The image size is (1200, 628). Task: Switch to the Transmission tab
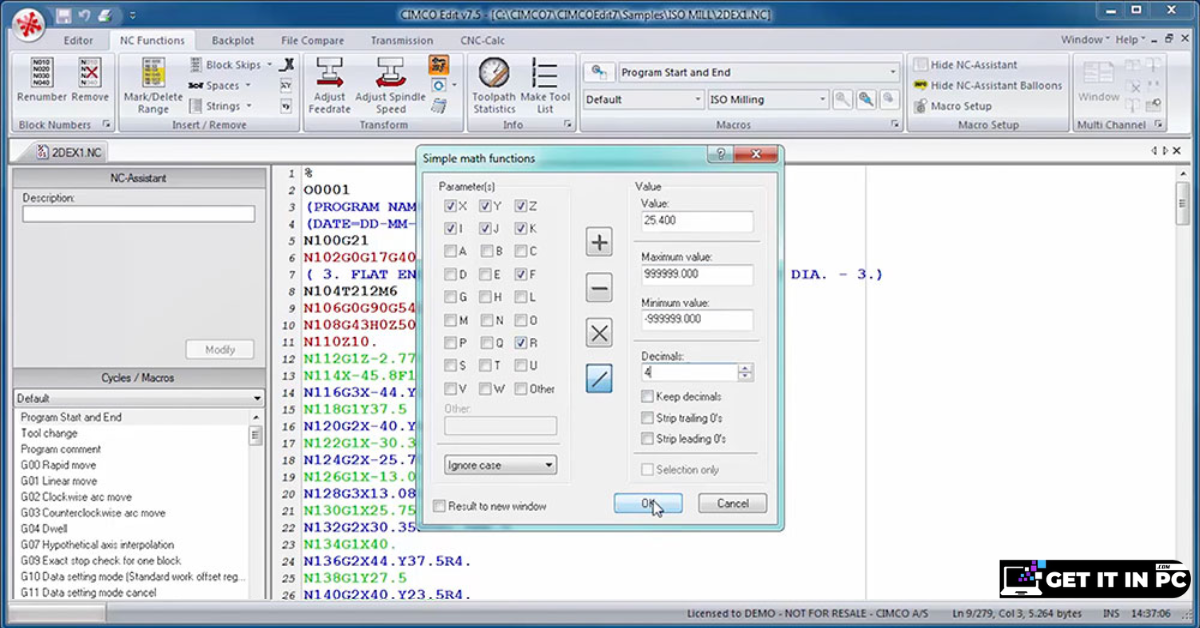pos(402,41)
